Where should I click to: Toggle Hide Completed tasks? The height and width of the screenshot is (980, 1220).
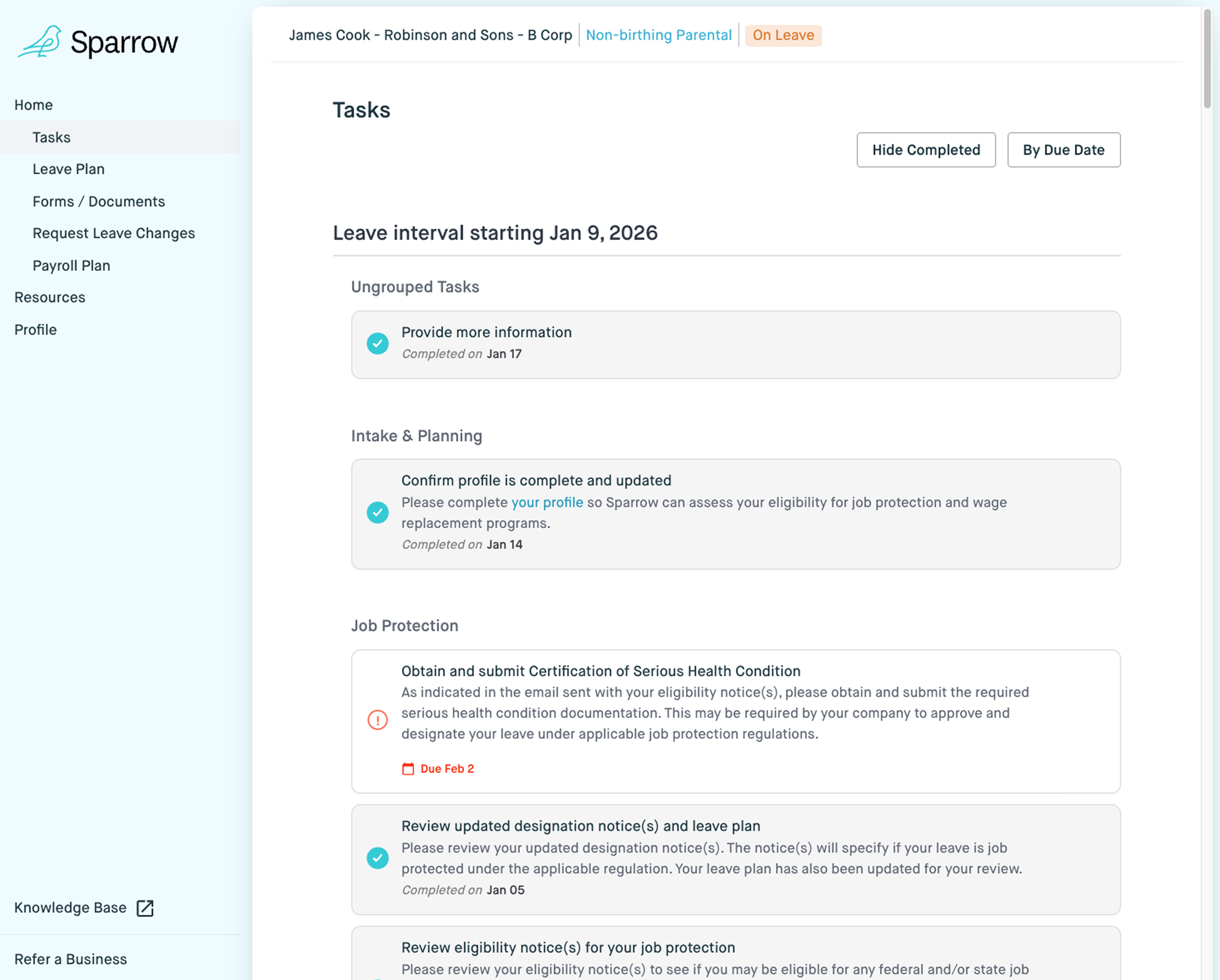pyautogui.click(x=926, y=150)
